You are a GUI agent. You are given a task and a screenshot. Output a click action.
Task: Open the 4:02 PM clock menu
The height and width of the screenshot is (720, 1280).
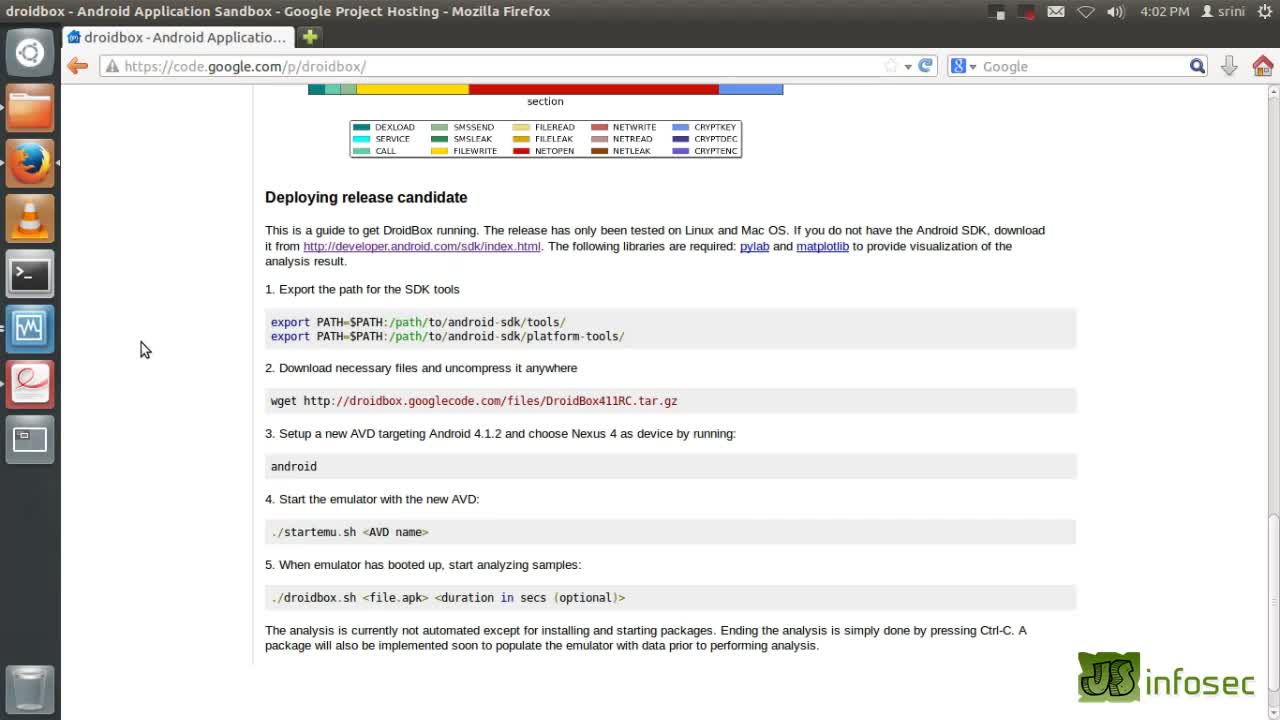point(1165,12)
